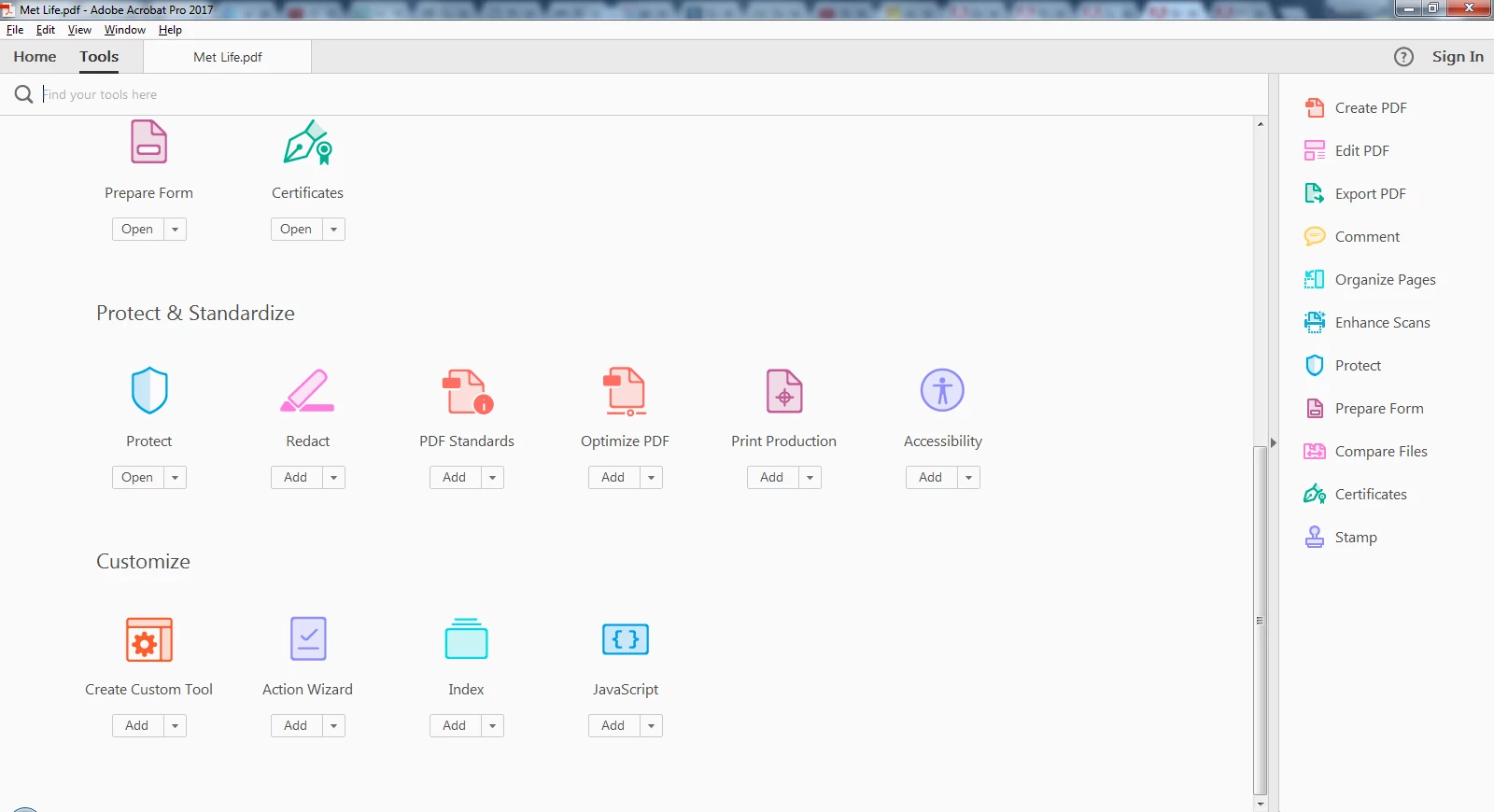This screenshot has width=1494, height=812.
Task: Click Add button under Optimize PDF
Action: coord(613,477)
